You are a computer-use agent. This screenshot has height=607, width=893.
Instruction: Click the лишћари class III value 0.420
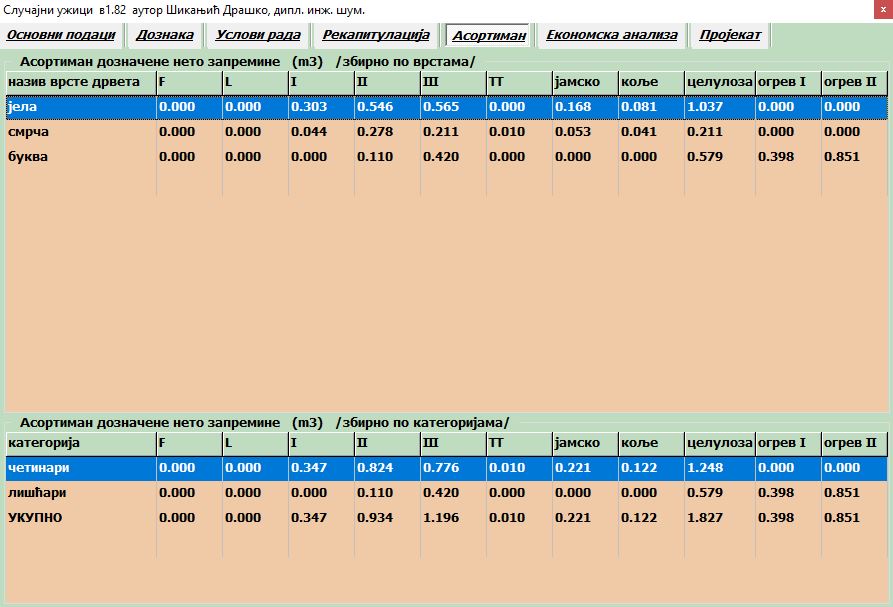coord(441,493)
